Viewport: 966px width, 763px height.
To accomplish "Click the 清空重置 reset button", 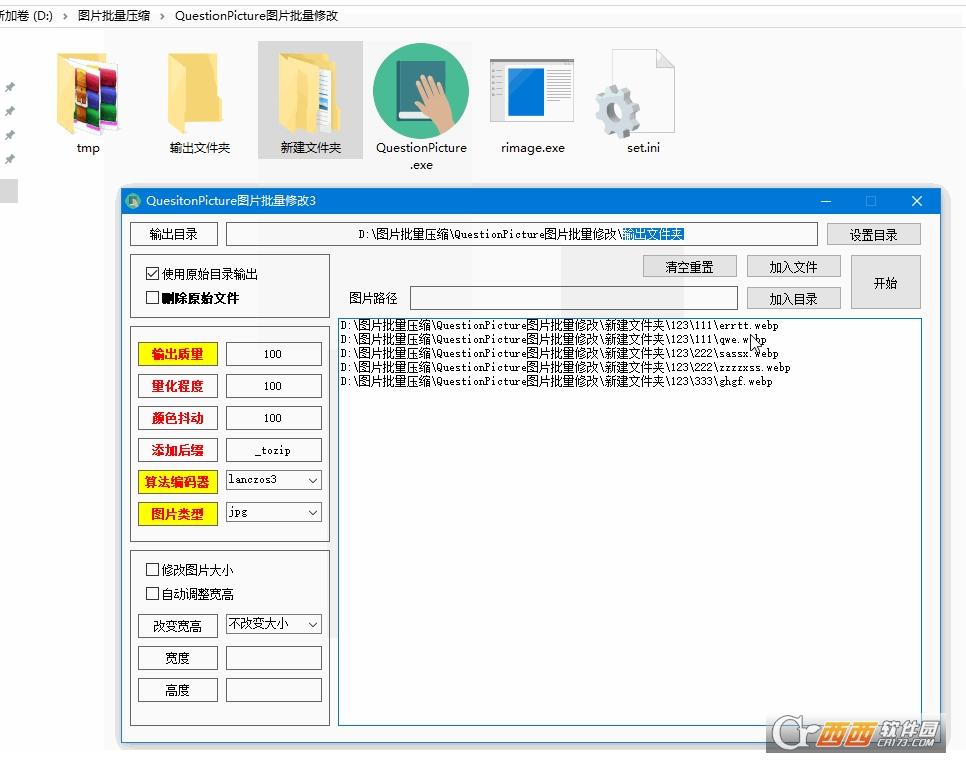I will coord(689,266).
